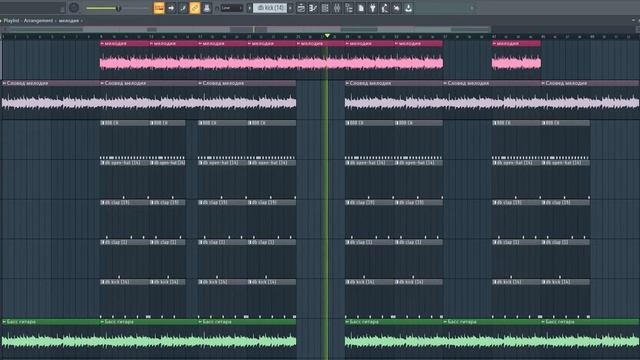Toggle the orange typing-keyboard-to-piano button
Screen dimensions: 640x360
(x=159, y=8)
